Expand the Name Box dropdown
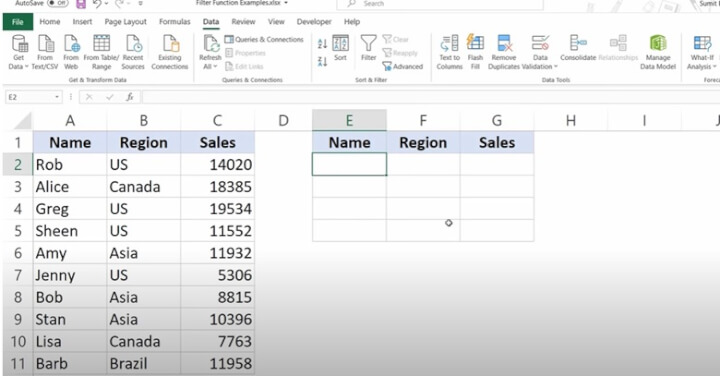This screenshot has width=720, height=376. [x=57, y=97]
